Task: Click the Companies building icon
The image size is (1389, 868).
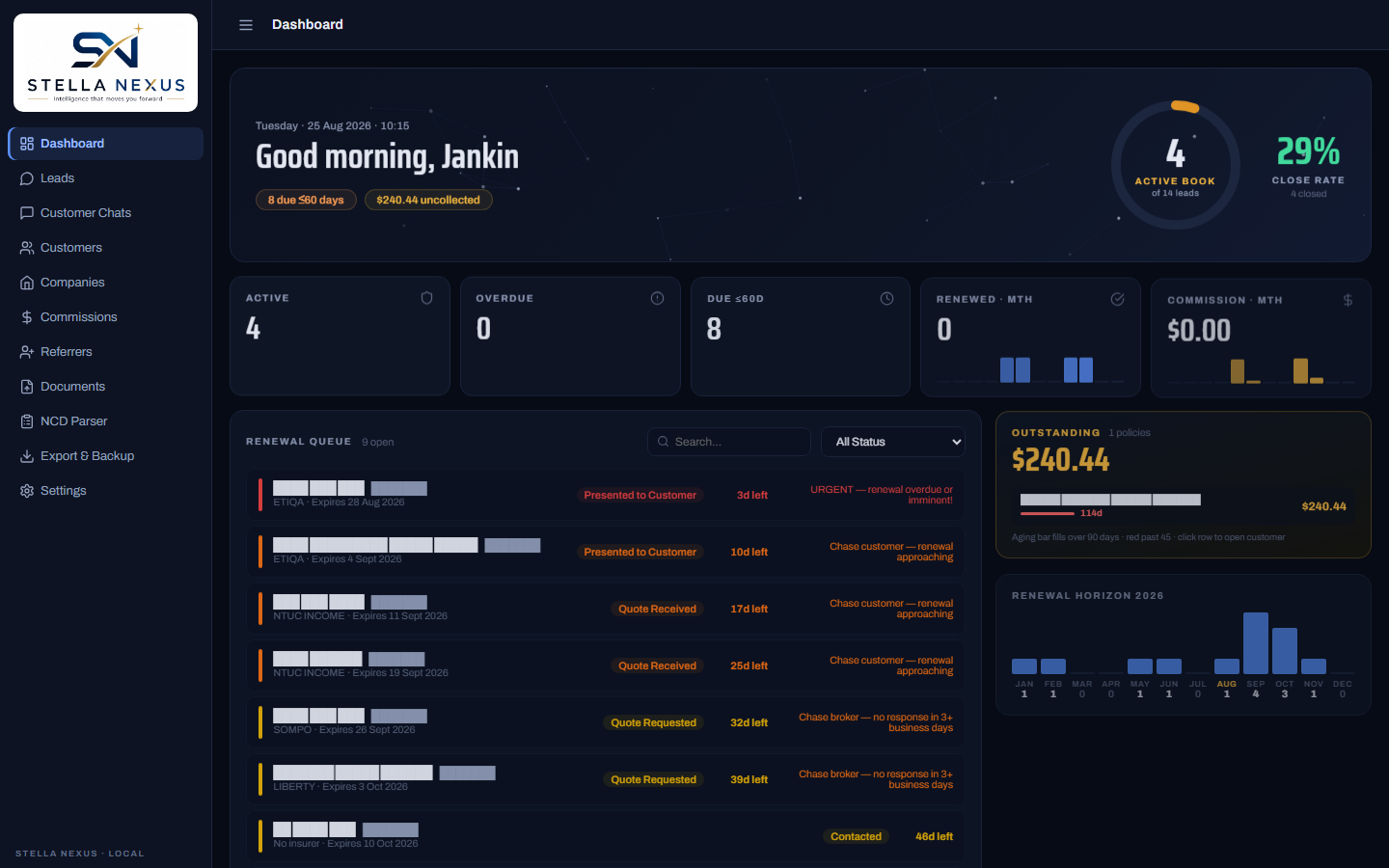Action: [27, 283]
